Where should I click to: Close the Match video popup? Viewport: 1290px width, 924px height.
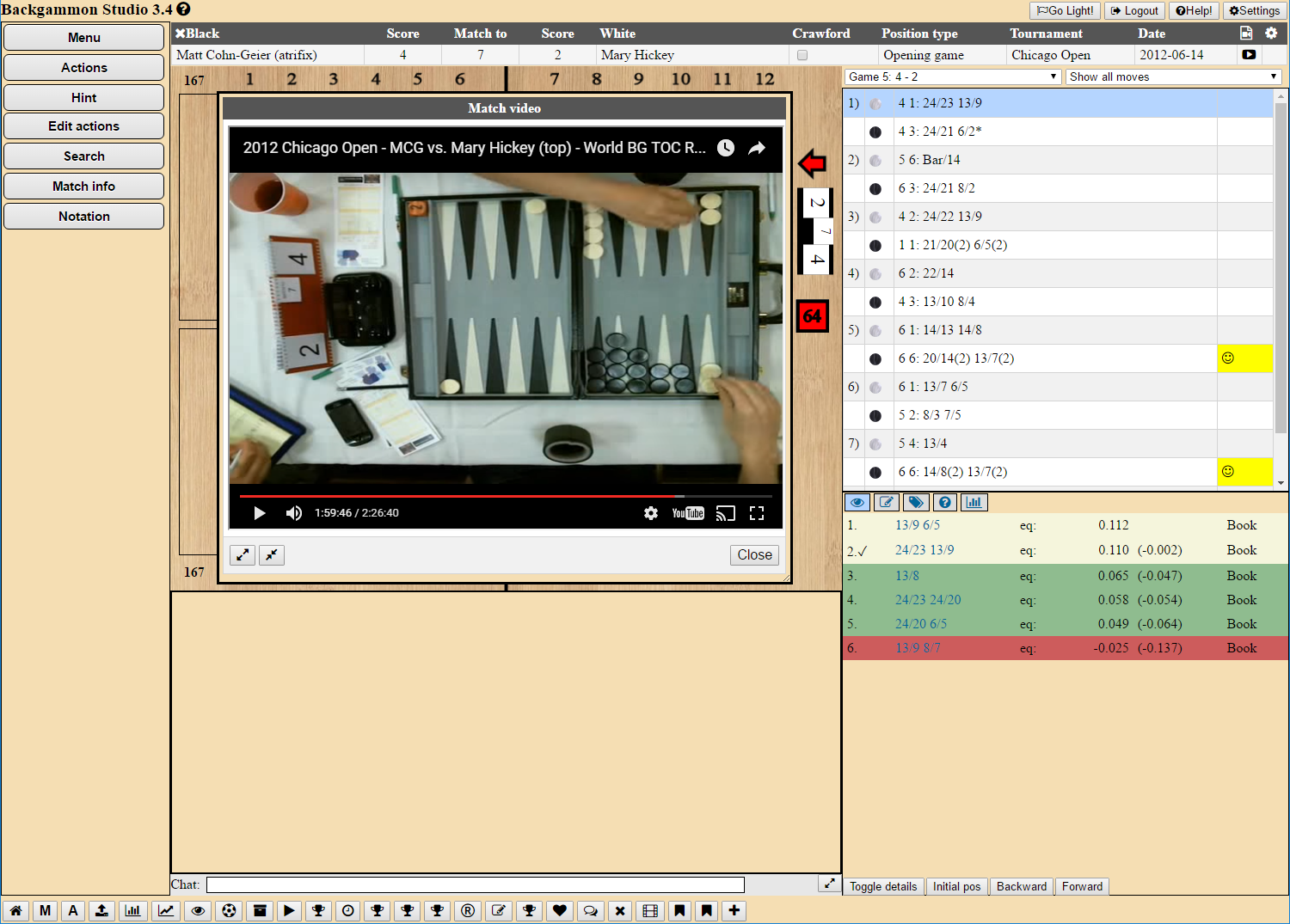pyautogui.click(x=754, y=555)
